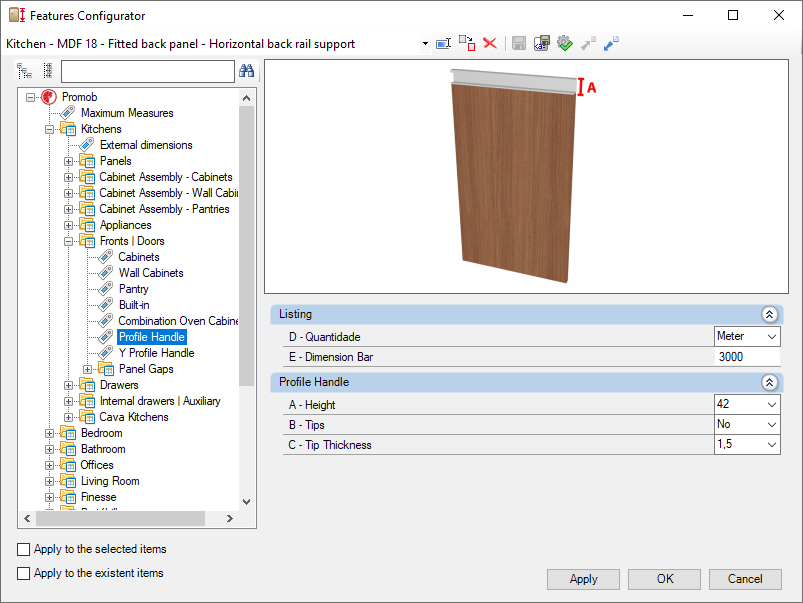Click tree vertical scrollbar up arrow
The height and width of the screenshot is (603, 803).
(246, 98)
